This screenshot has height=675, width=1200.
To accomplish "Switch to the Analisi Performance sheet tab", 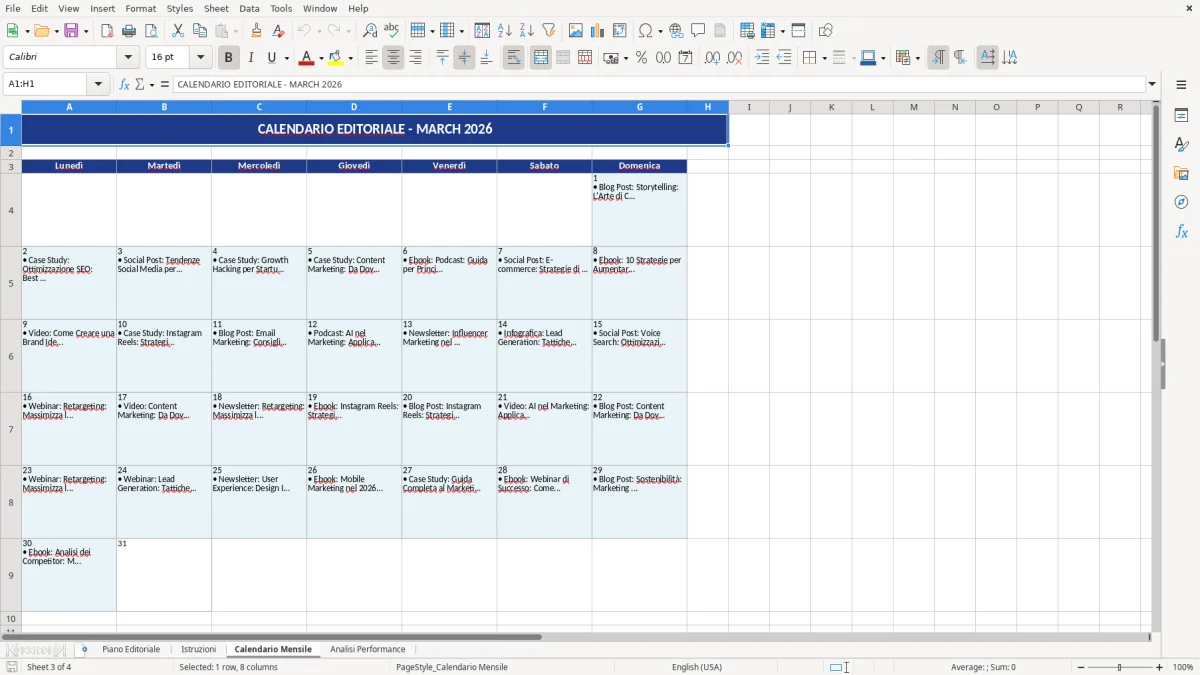I will point(367,648).
